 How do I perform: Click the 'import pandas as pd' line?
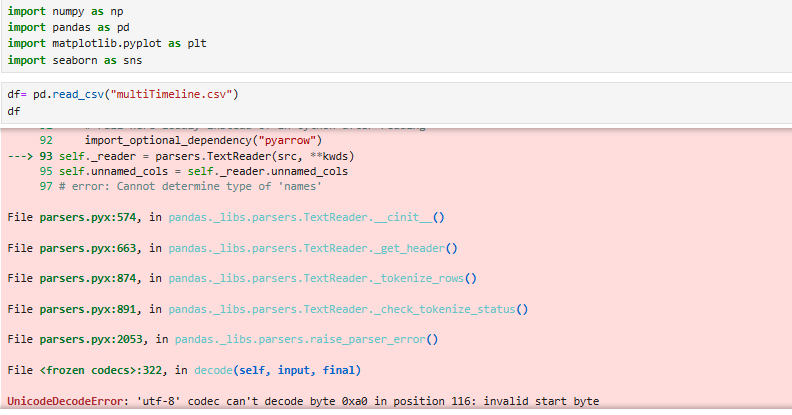(x=68, y=27)
